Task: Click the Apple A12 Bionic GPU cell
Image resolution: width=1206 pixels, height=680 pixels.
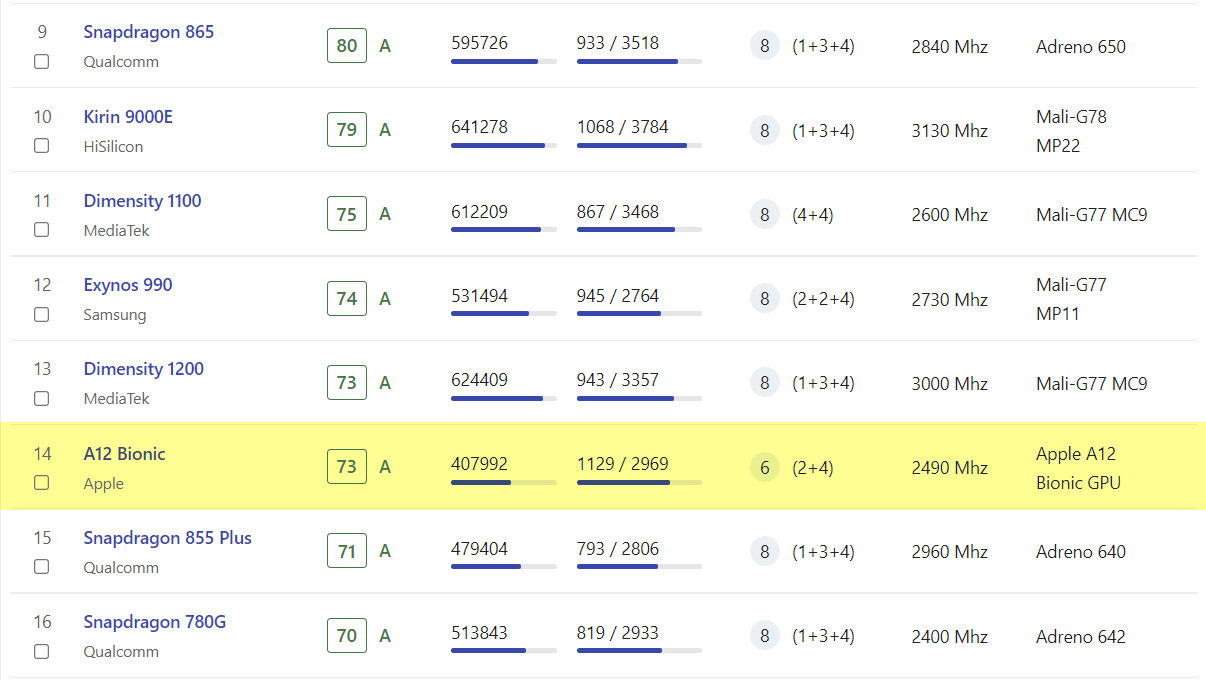Action: 1079,468
